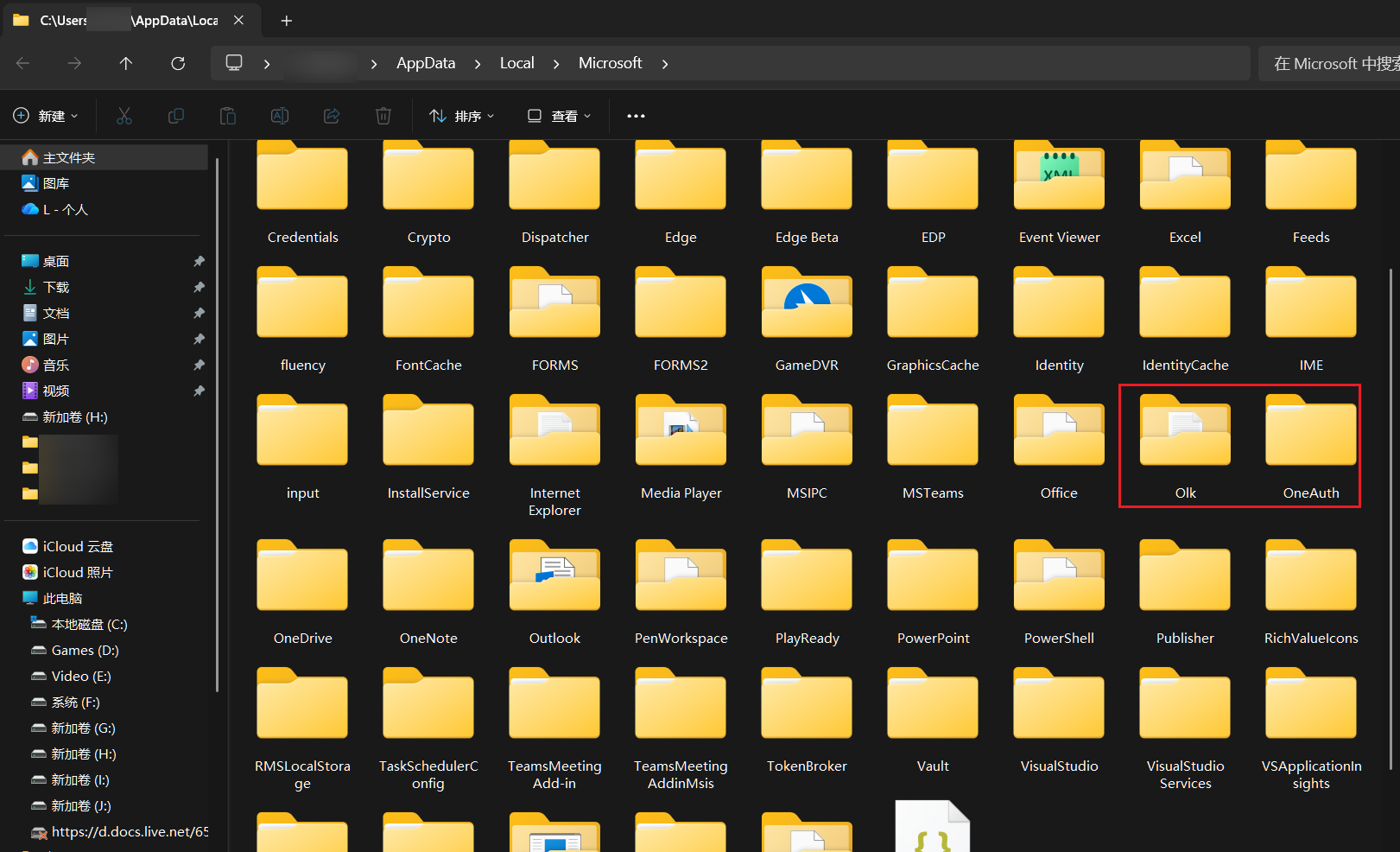Unpin 图片 using its pin icon
The width and height of the screenshot is (1400, 852).
pyautogui.click(x=199, y=339)
